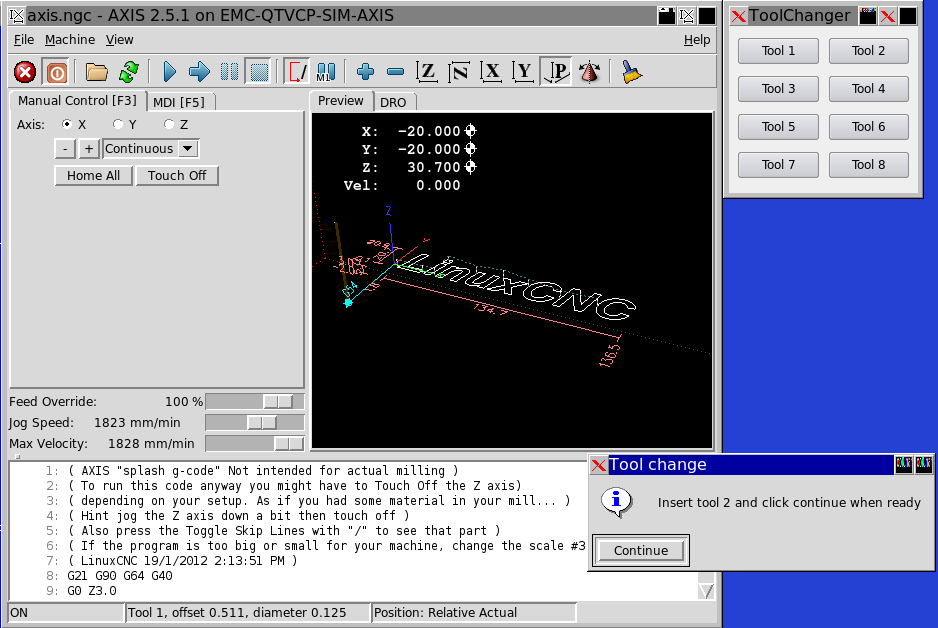Switch to Z top view
This screenshot has width=938, height=628.
pos(427,72)
